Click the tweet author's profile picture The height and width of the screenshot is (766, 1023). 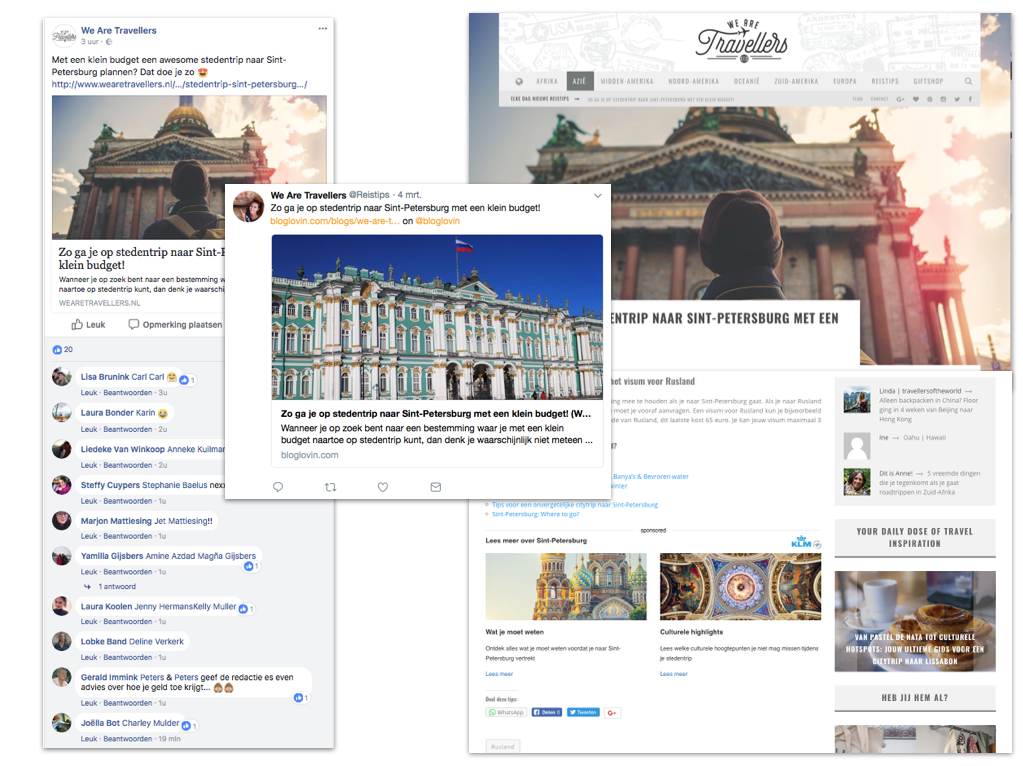coord(249,207)
